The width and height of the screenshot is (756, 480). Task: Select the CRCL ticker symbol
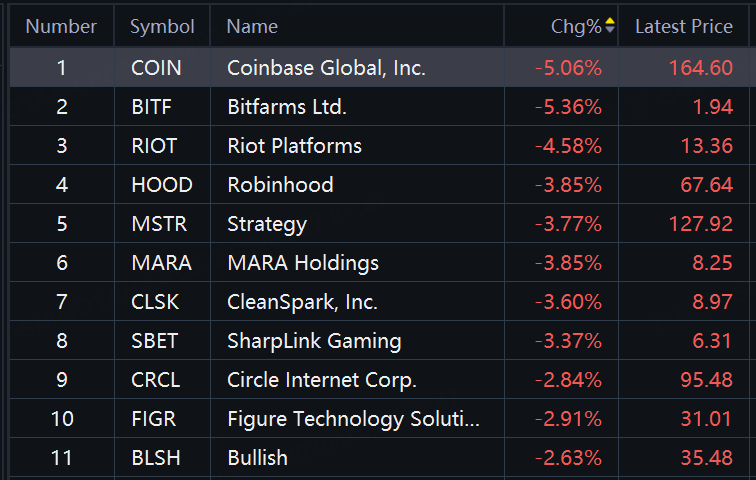click(x=156, y=380)
